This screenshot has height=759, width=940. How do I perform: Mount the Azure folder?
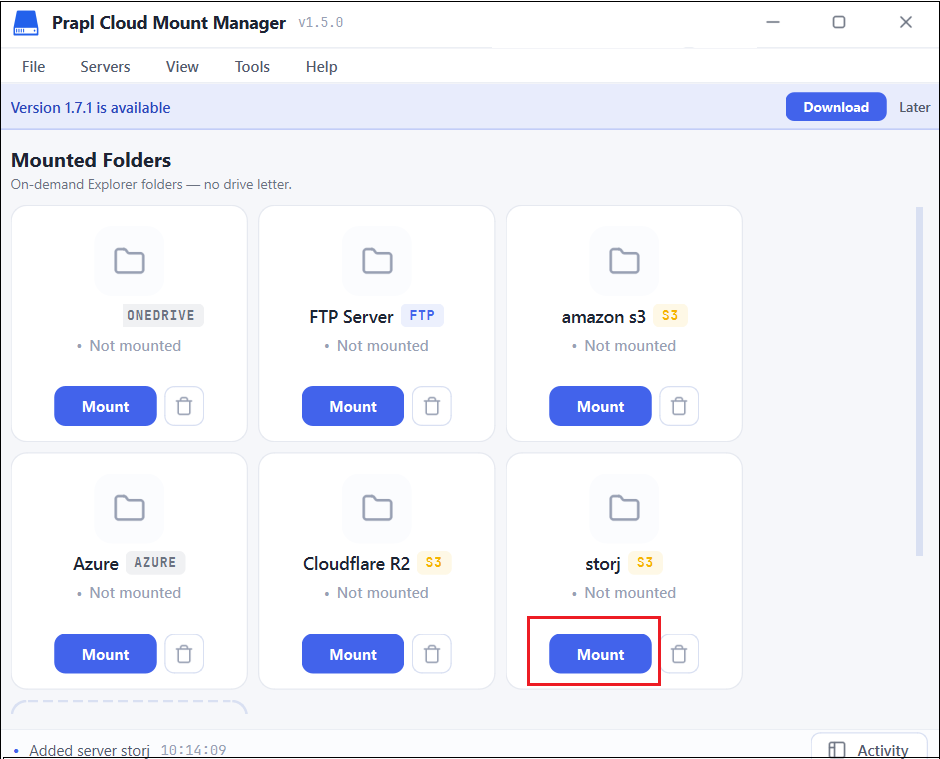[106, 653]
